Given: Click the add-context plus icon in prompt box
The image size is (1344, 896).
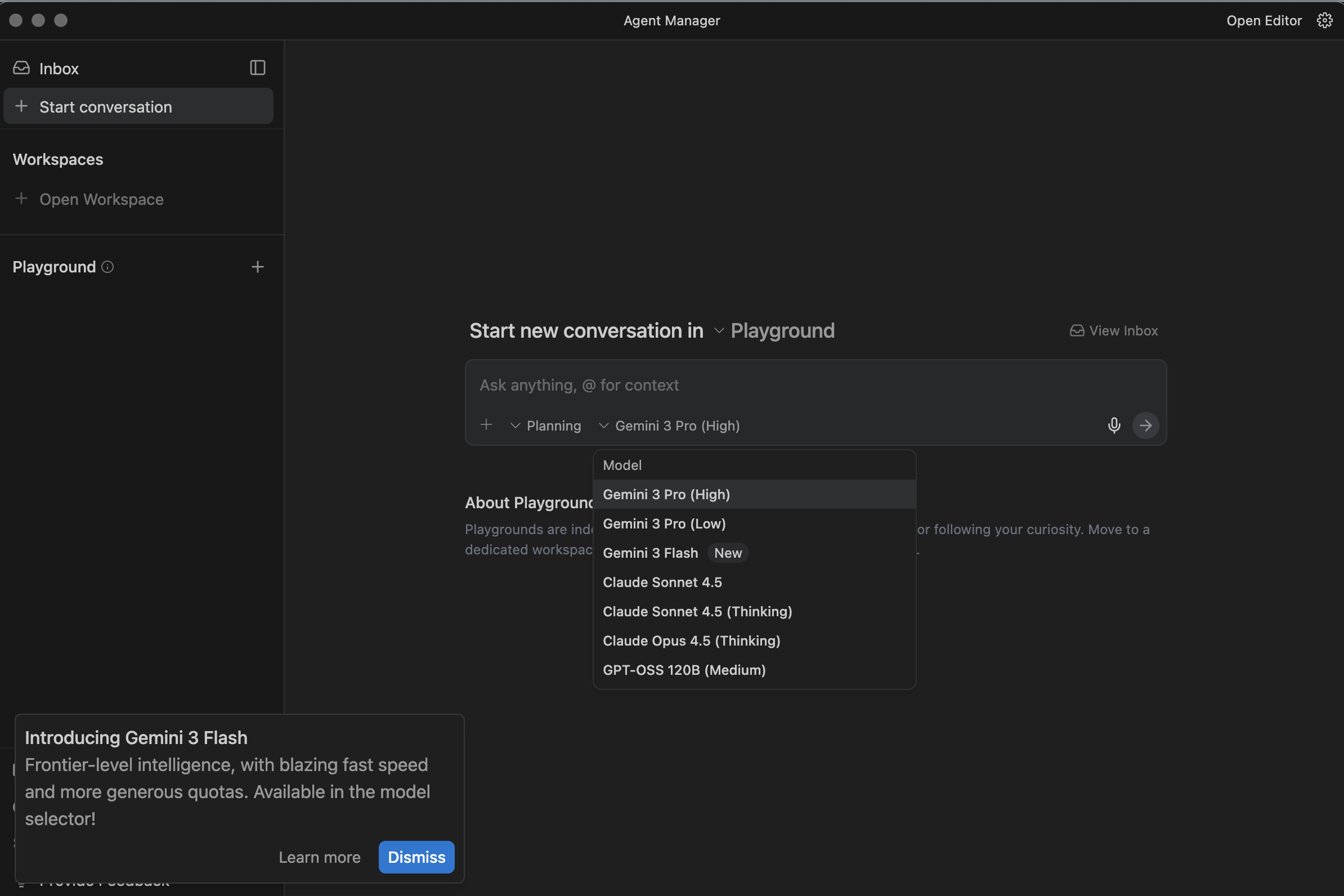Looking at the screenshot, I should pos(486,424).
